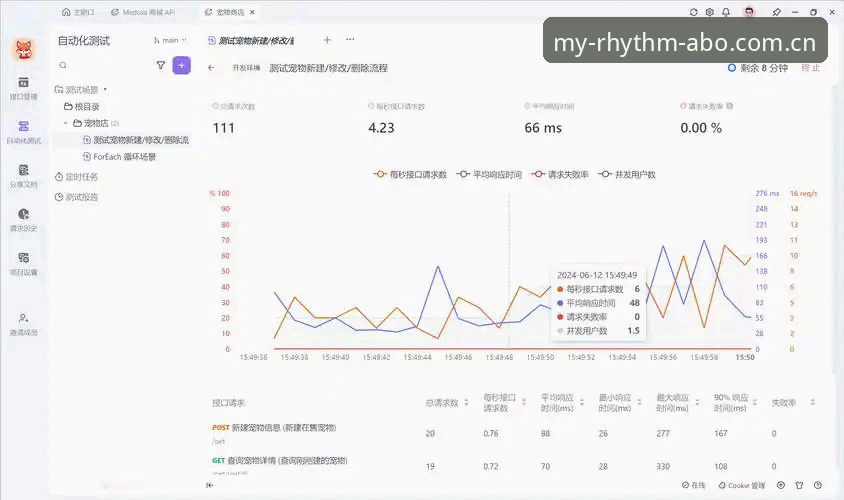The image size is (844, 500).
Task: Click info icon beside 请求失败率 stat
Action: click(729, 106)
